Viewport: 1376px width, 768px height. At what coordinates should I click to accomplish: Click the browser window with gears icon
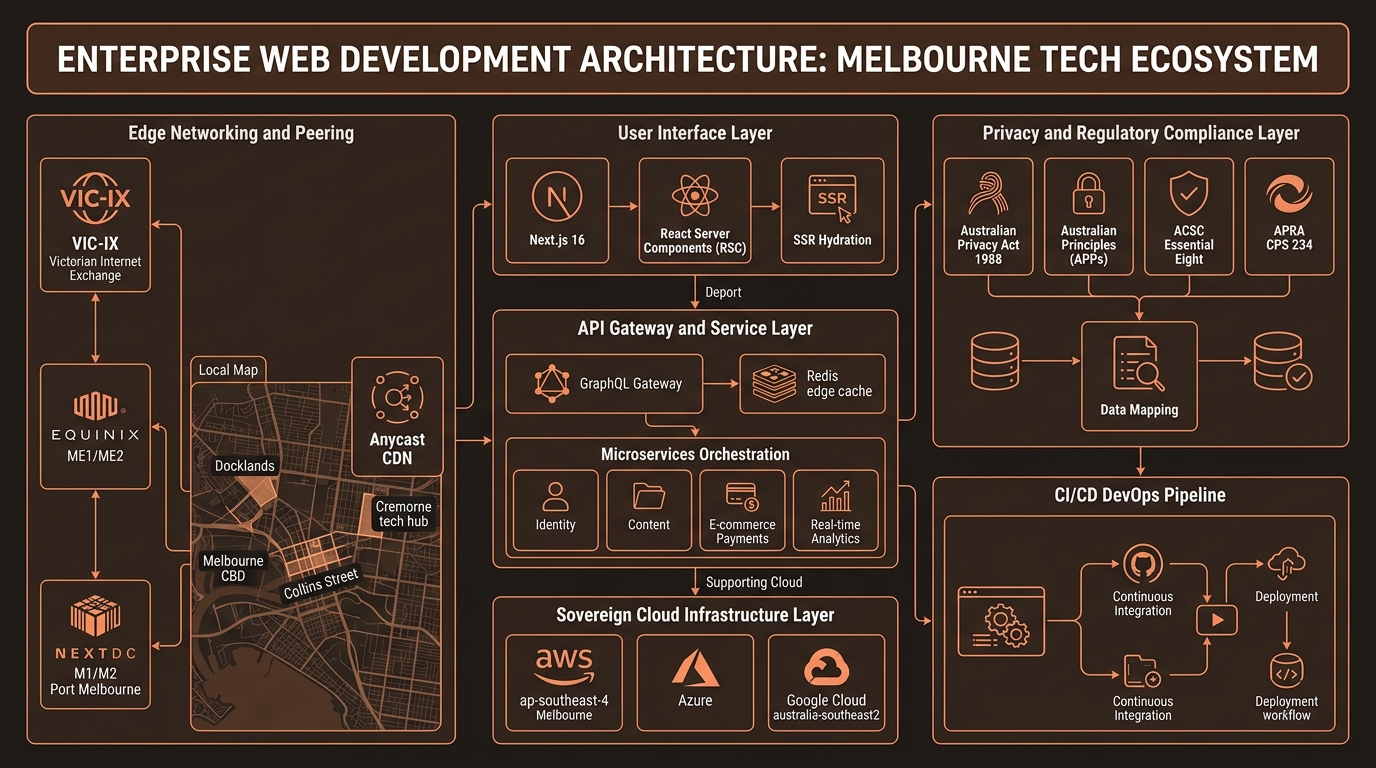pyautogui.click(x=1001, y=621)
